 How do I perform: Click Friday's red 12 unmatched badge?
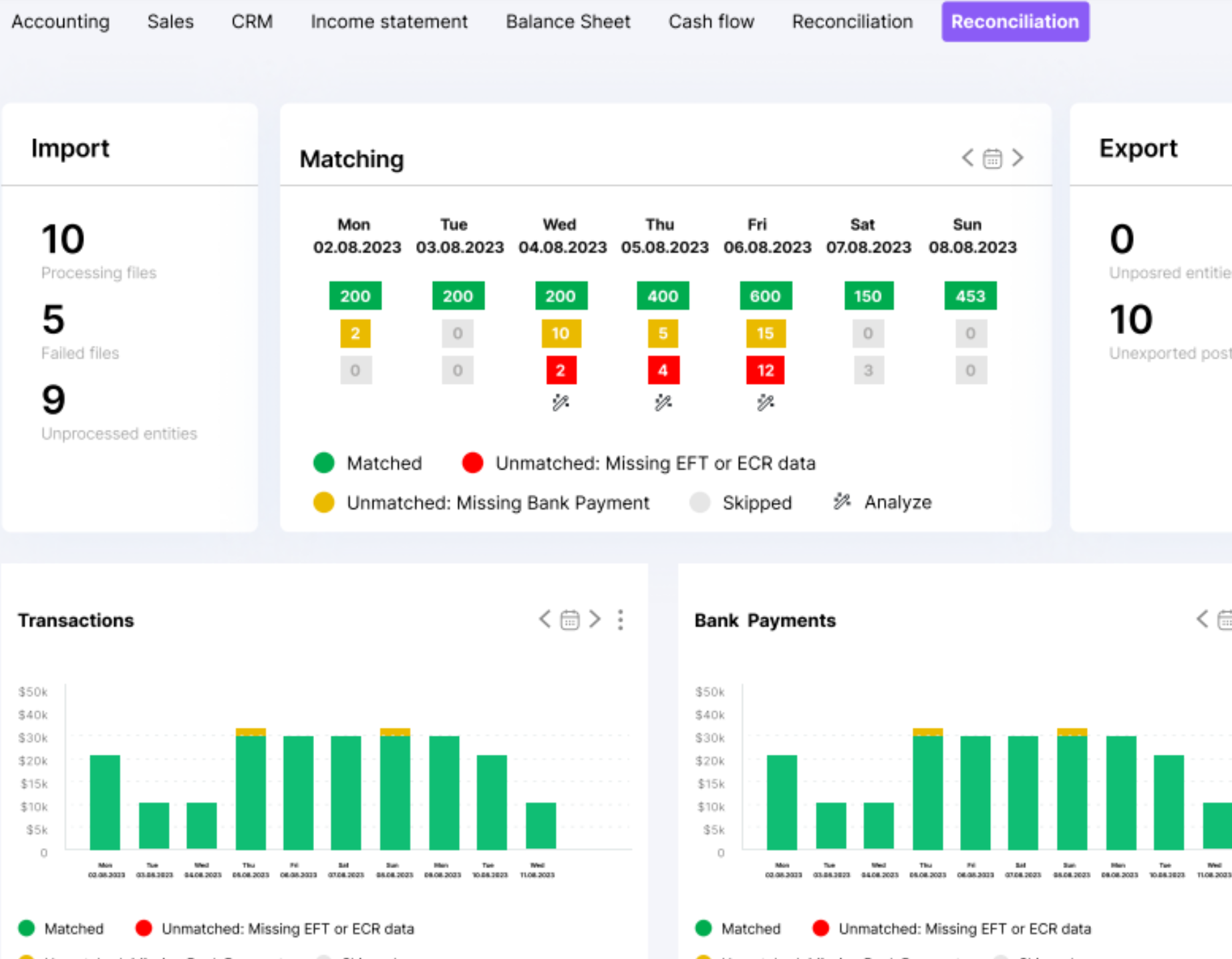click(x=766, y=371)
